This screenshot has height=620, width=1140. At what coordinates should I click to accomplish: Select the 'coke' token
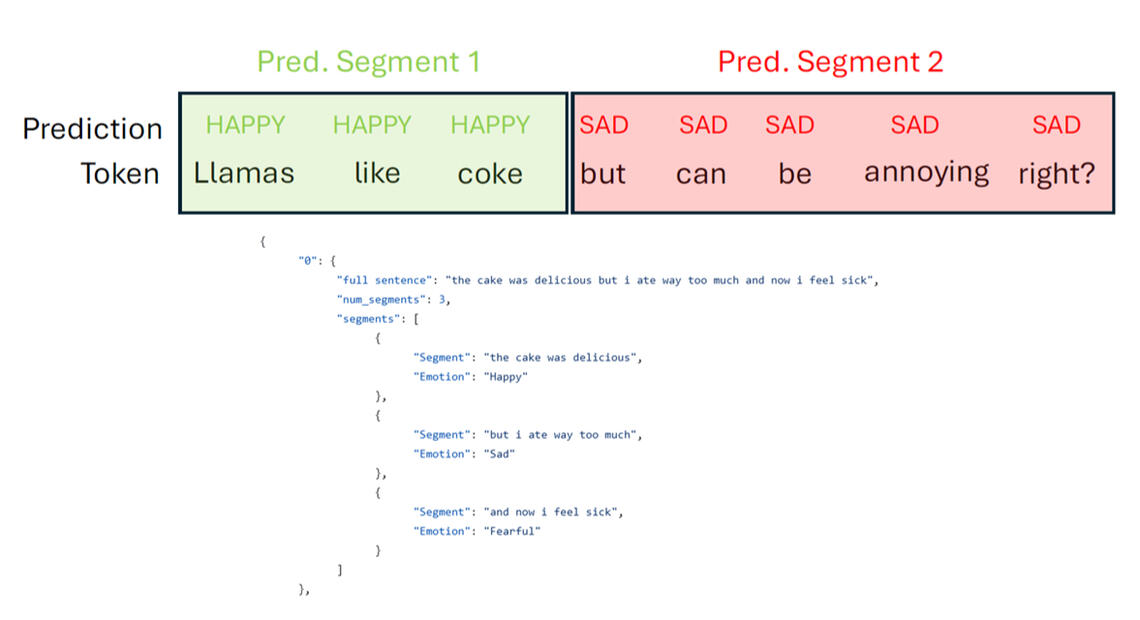[x=490, y=174]
